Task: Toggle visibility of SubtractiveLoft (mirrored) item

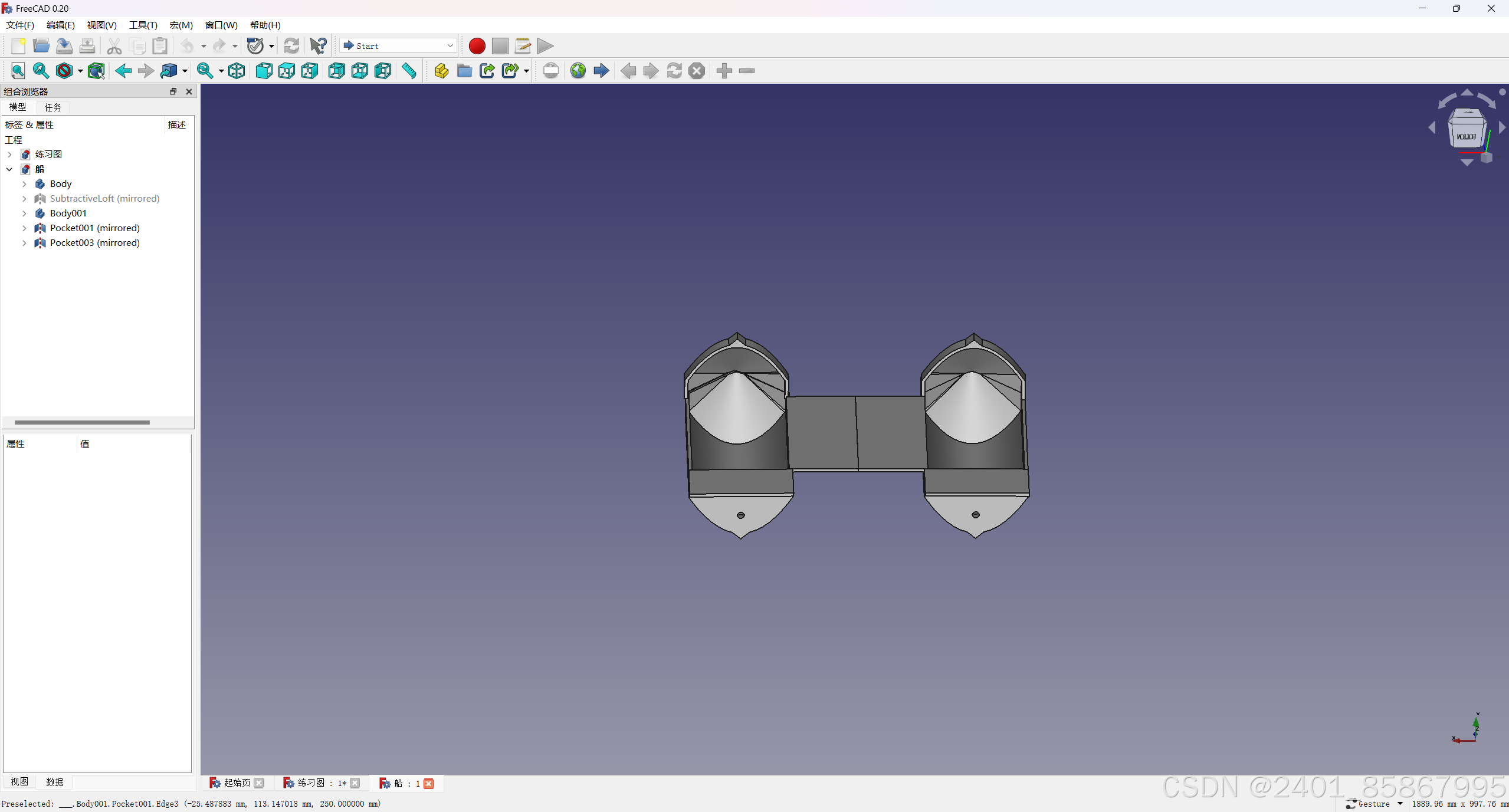Action: tap(104, 198)
